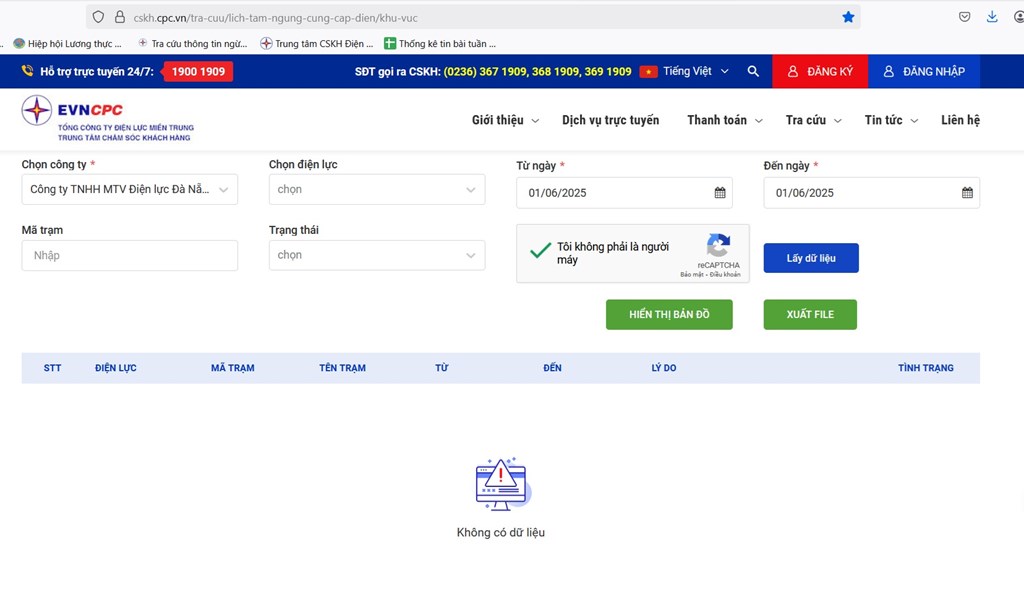Click the Đến ngày date field

[x=872, y=193]
